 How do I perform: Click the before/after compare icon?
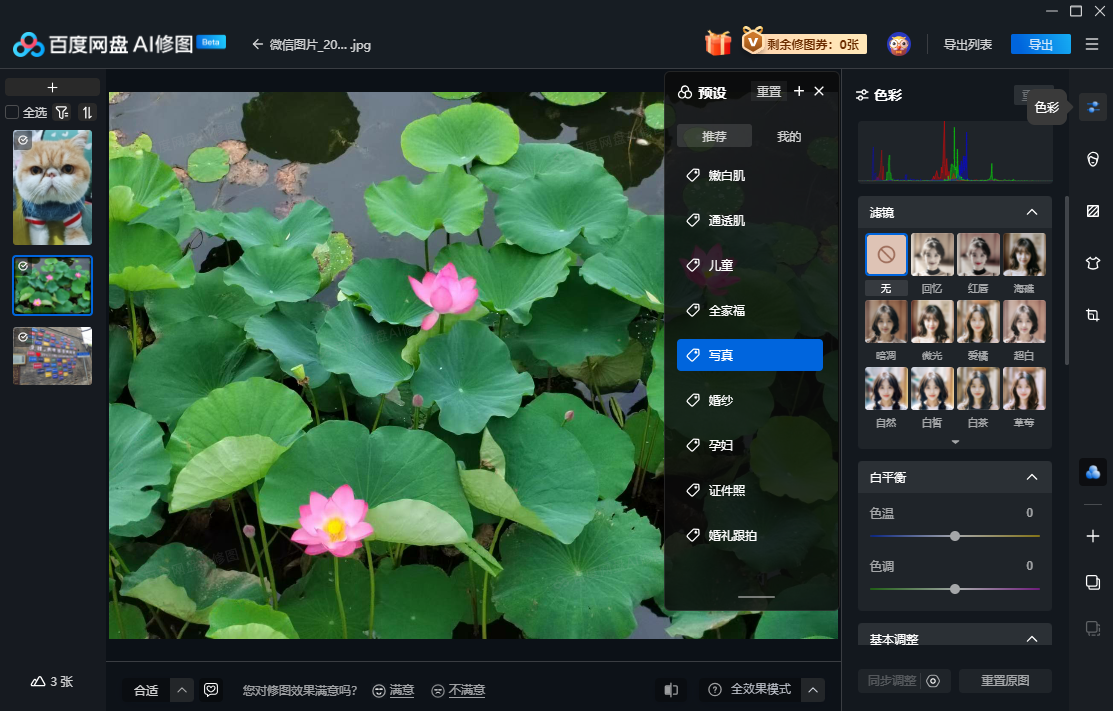[x=670, y=689]
